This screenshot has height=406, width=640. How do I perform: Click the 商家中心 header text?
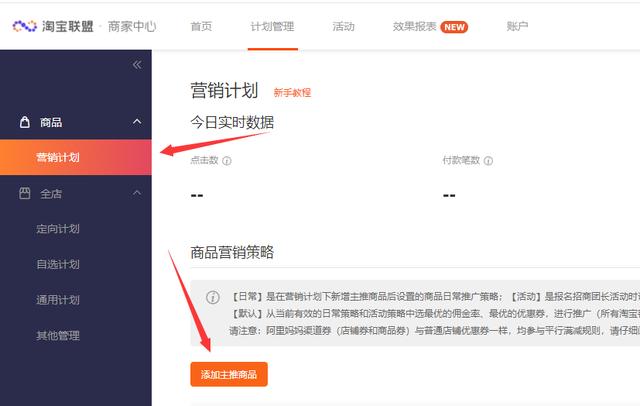tap(132, 27)
